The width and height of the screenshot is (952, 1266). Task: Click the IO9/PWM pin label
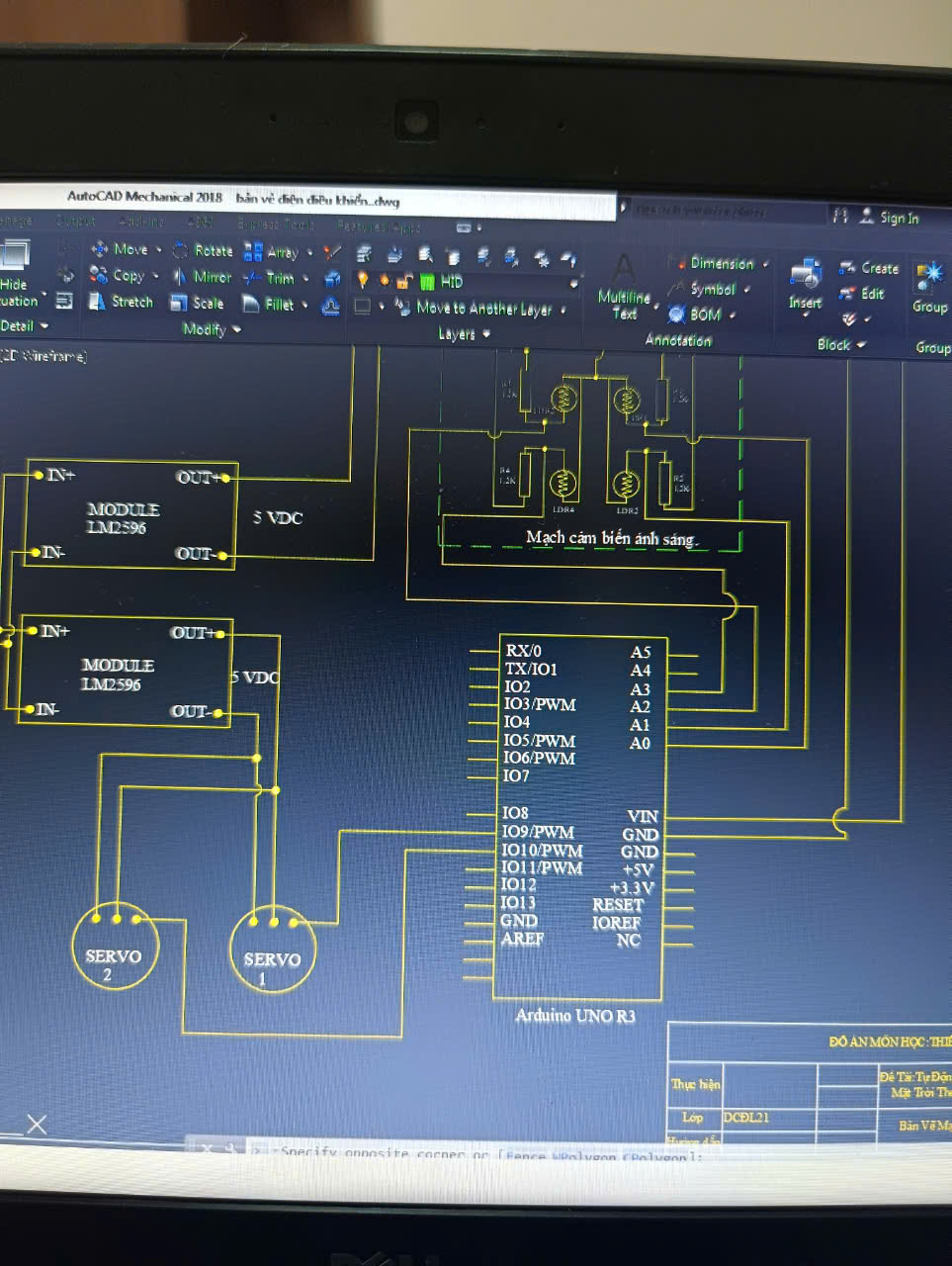coord(538,832)
